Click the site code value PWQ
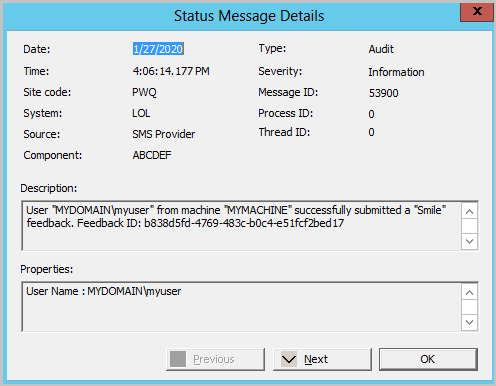 (x=144, y=92)
